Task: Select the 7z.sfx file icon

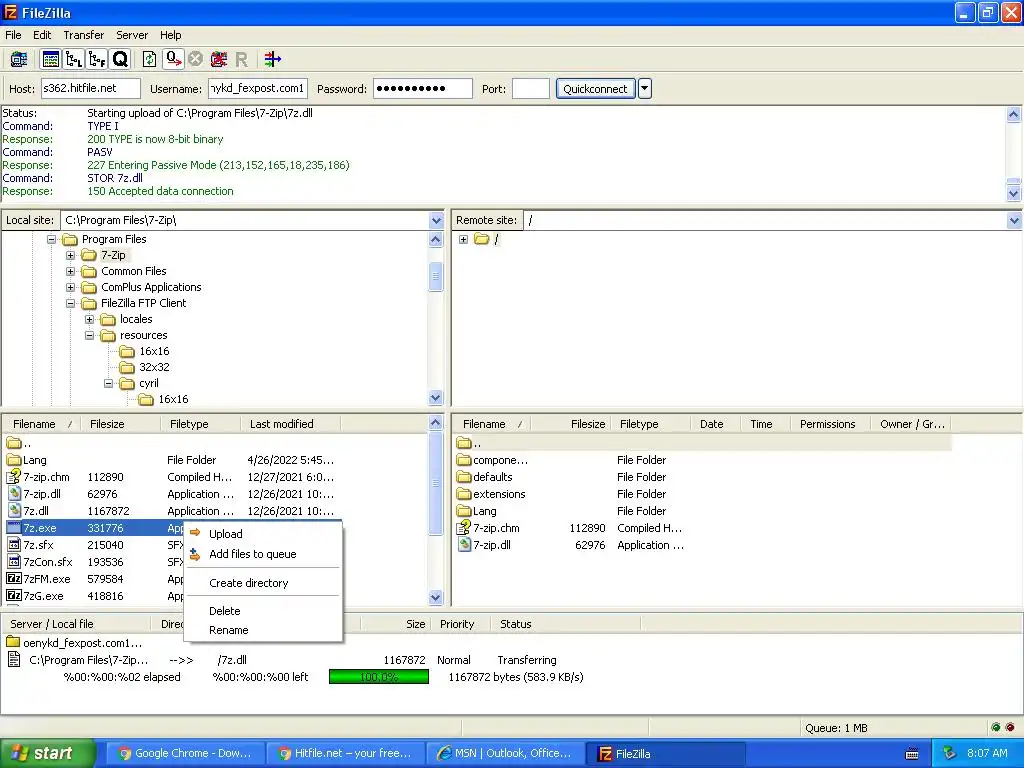Action: [14, 545]
